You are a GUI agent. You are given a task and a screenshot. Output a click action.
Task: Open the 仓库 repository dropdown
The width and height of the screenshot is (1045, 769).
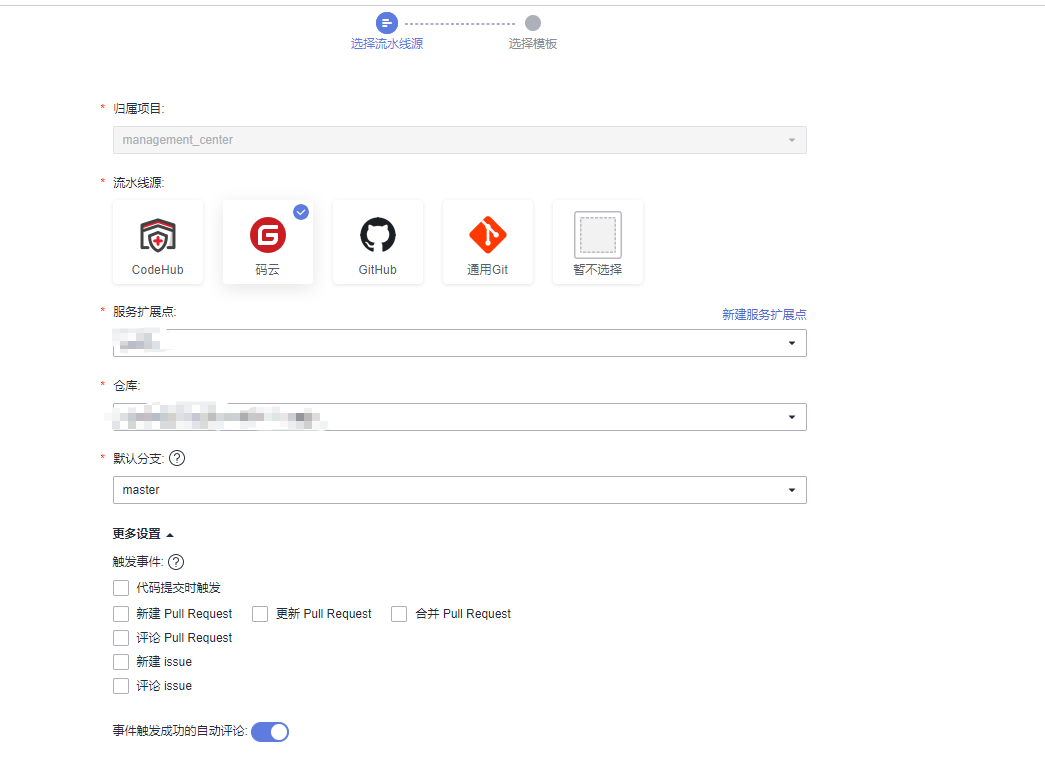[x=460, y=417]
